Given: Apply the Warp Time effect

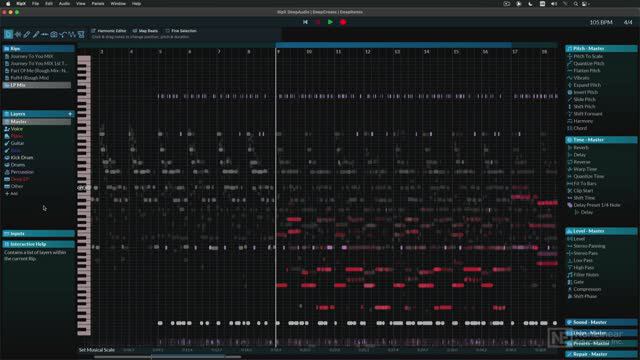Looking at the screenshot, I should (x=585, y=169).
